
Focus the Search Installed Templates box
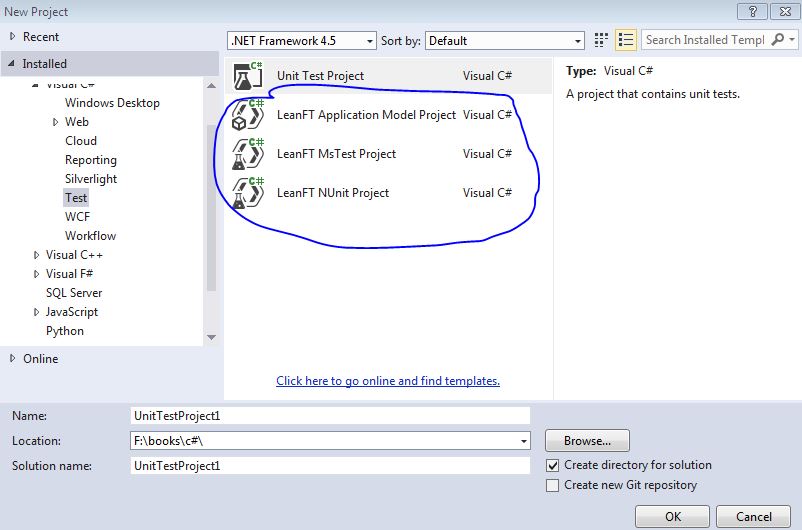click(705, 39)
